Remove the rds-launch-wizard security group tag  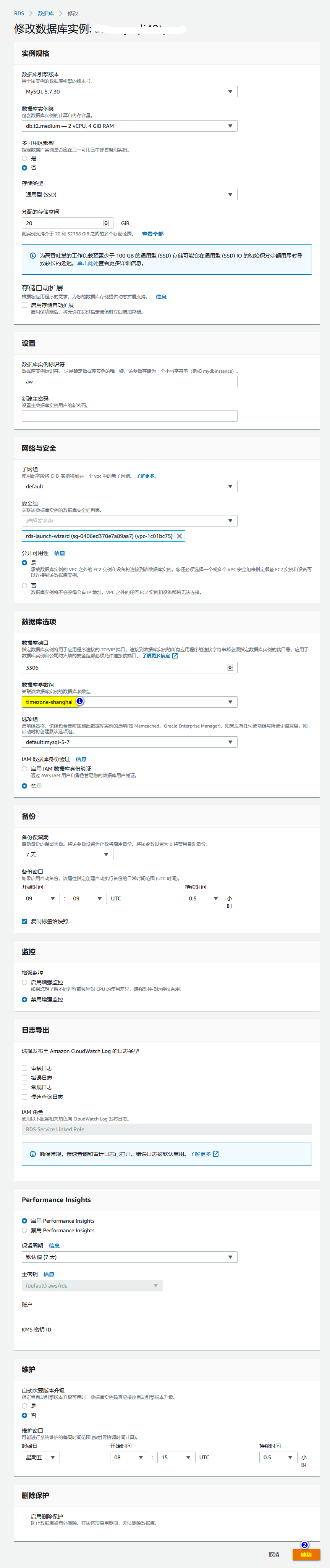pyautogui.click(x=179, y=536)
